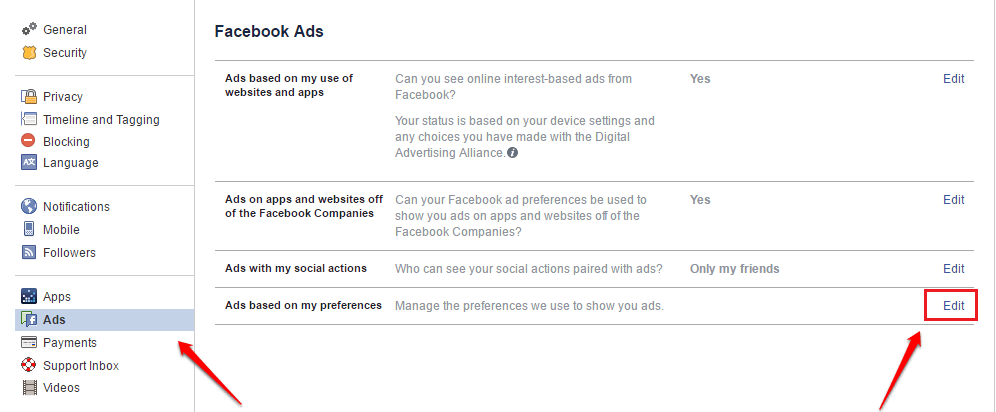Viewport: 996px width, 412px height.
Task: Click the Support Inbox lifebuoy icon
Action: (29, 365)
